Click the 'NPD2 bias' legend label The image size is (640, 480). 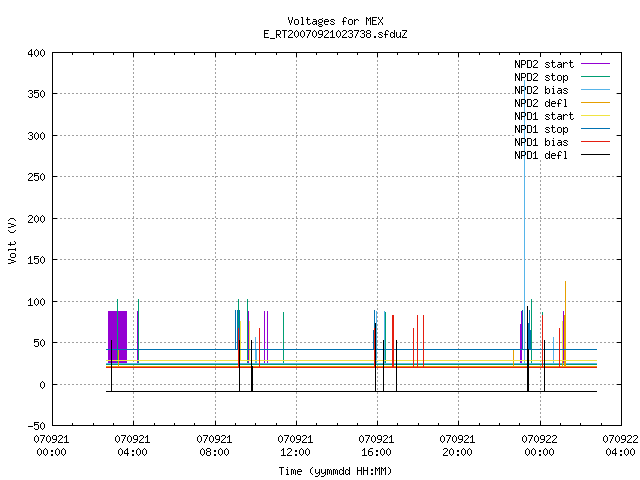pyautogui.click(x=541, y=90)
